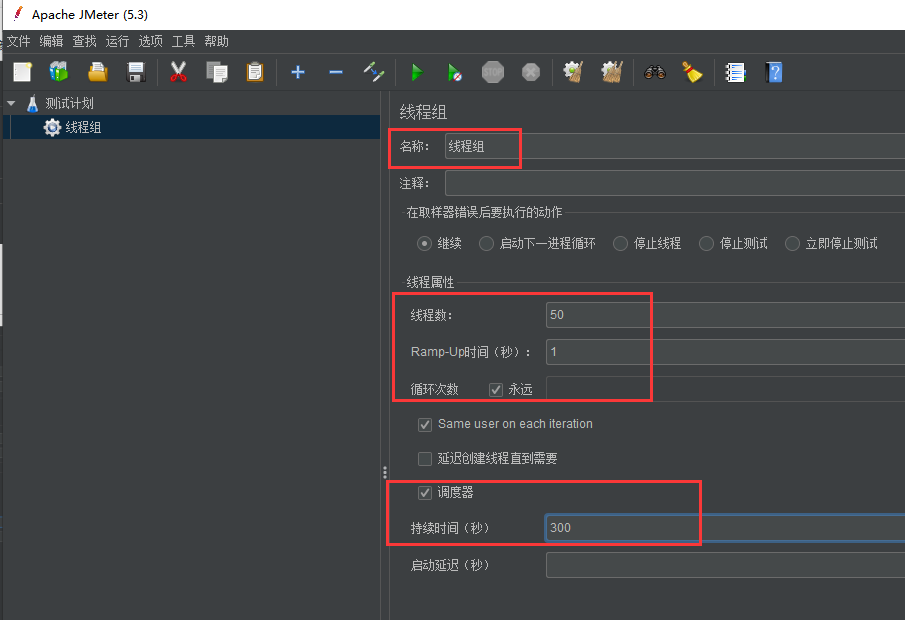Click Start no pauses icon
905x620 pixels.
pyautogui.click(x=454, y=72)
